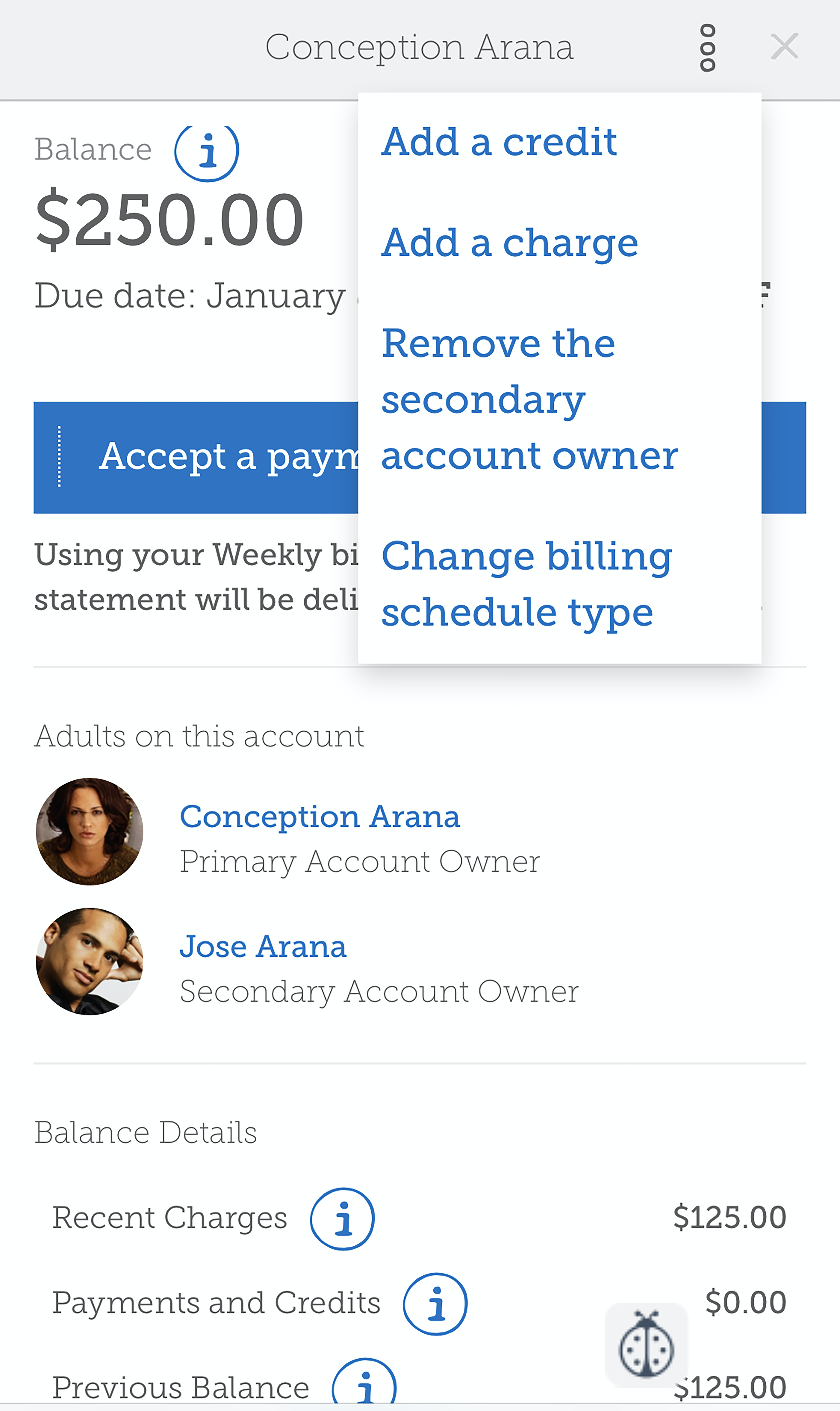Click Jose Arana's profile photo
The image size is (840, 1411).
click(89, 962)
